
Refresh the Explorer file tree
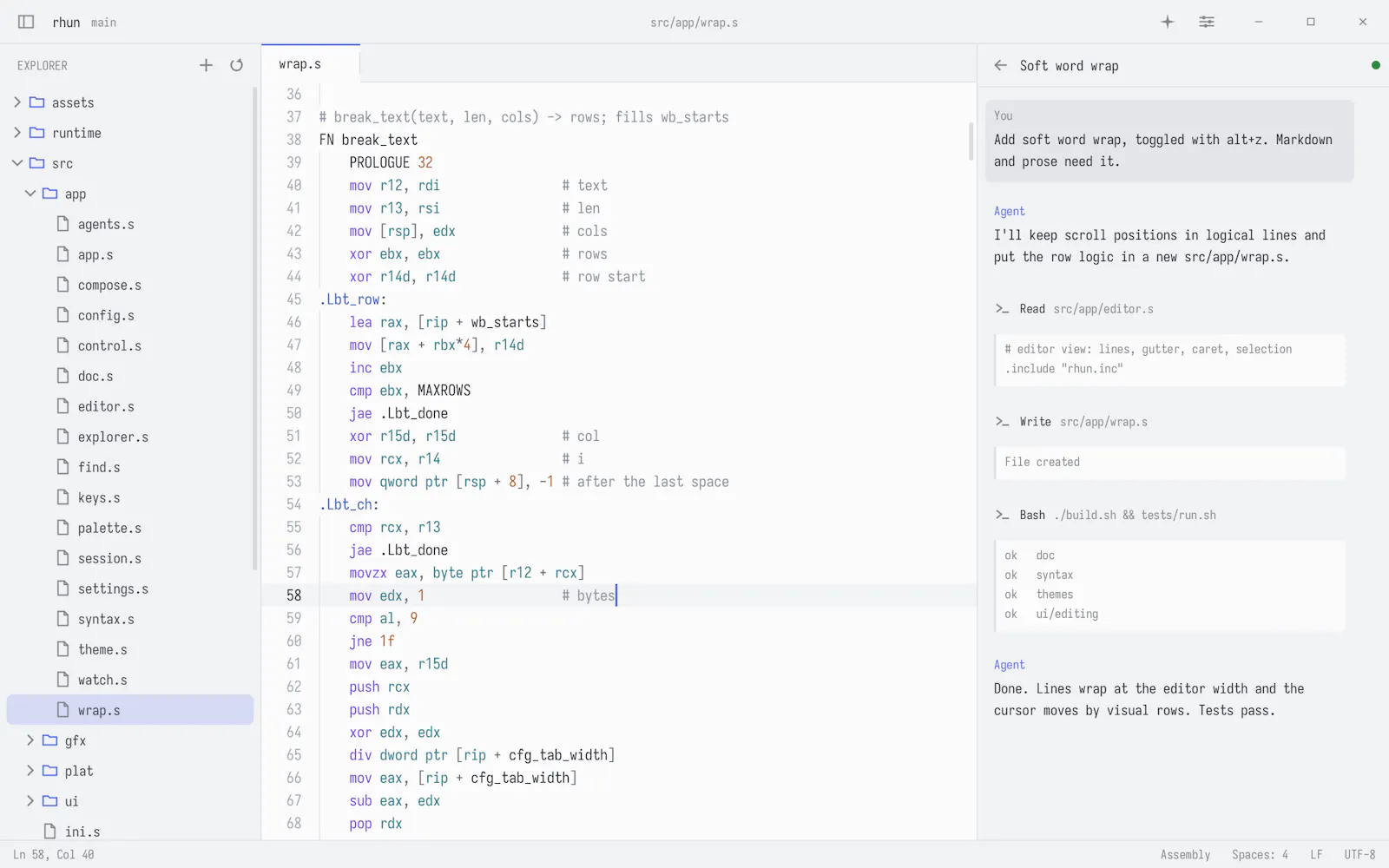pyautogui.click(x=236, y=65)
